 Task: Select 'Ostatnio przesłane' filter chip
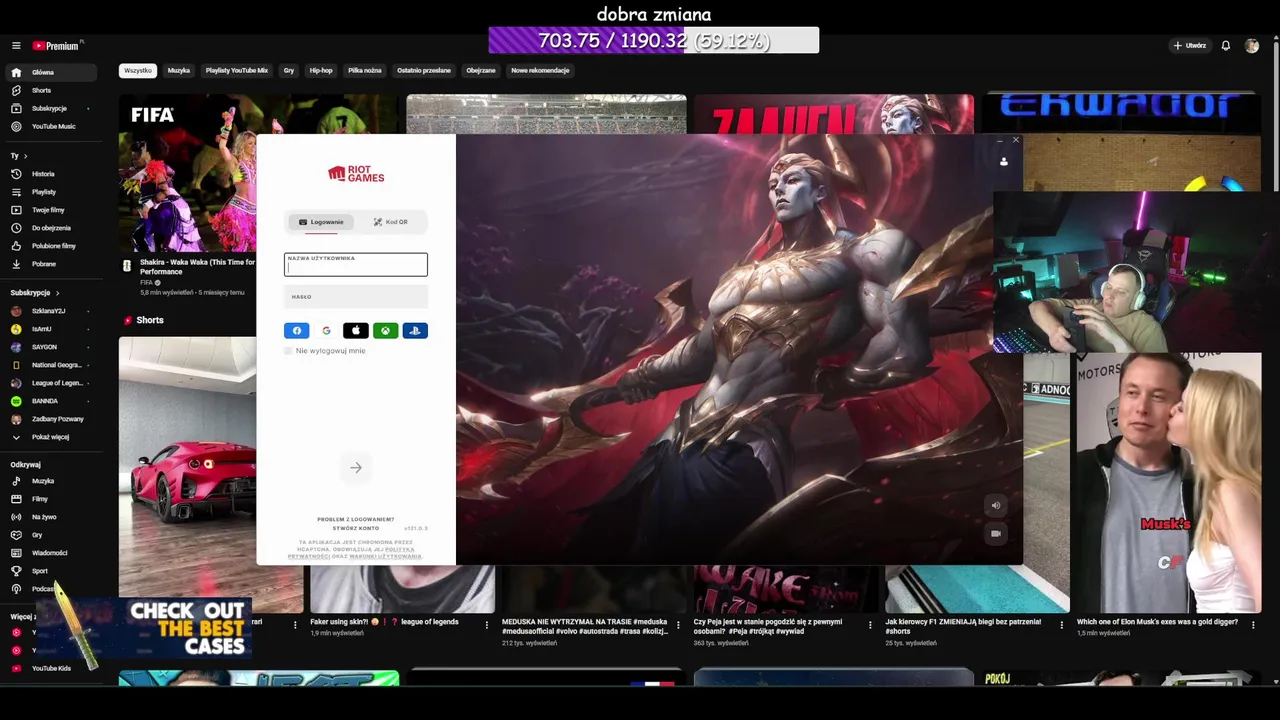pos(424,71)
